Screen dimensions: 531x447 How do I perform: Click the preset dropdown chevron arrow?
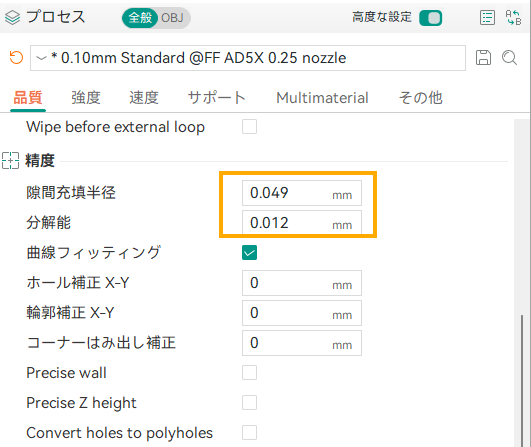[x=41, y=58]
